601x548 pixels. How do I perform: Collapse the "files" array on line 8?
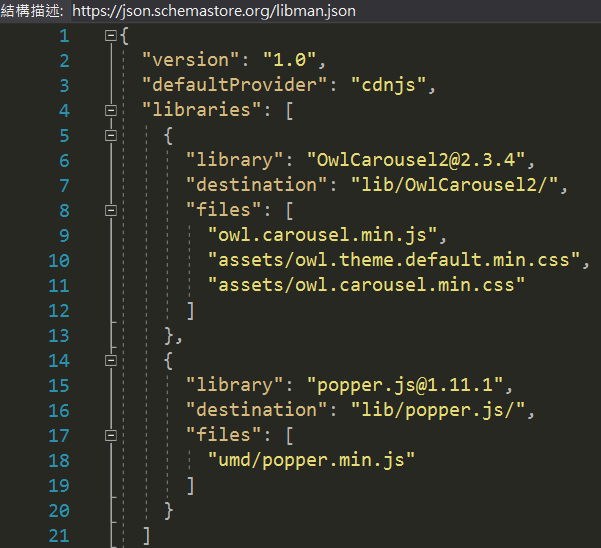pyautogui.click(x=111, y=211)
